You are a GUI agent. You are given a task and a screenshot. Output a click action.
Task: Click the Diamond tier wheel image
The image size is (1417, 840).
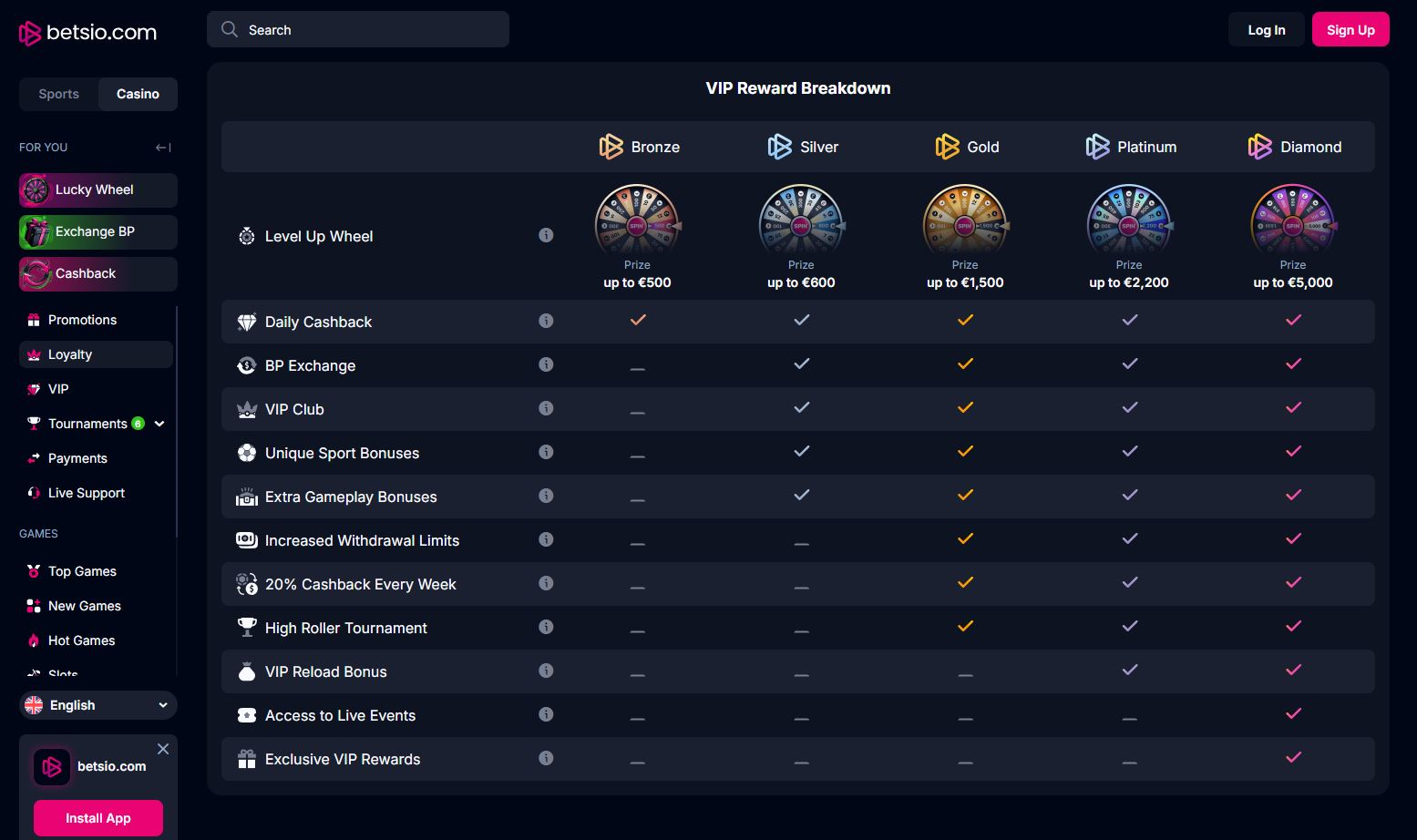(x=1292, y=220)
